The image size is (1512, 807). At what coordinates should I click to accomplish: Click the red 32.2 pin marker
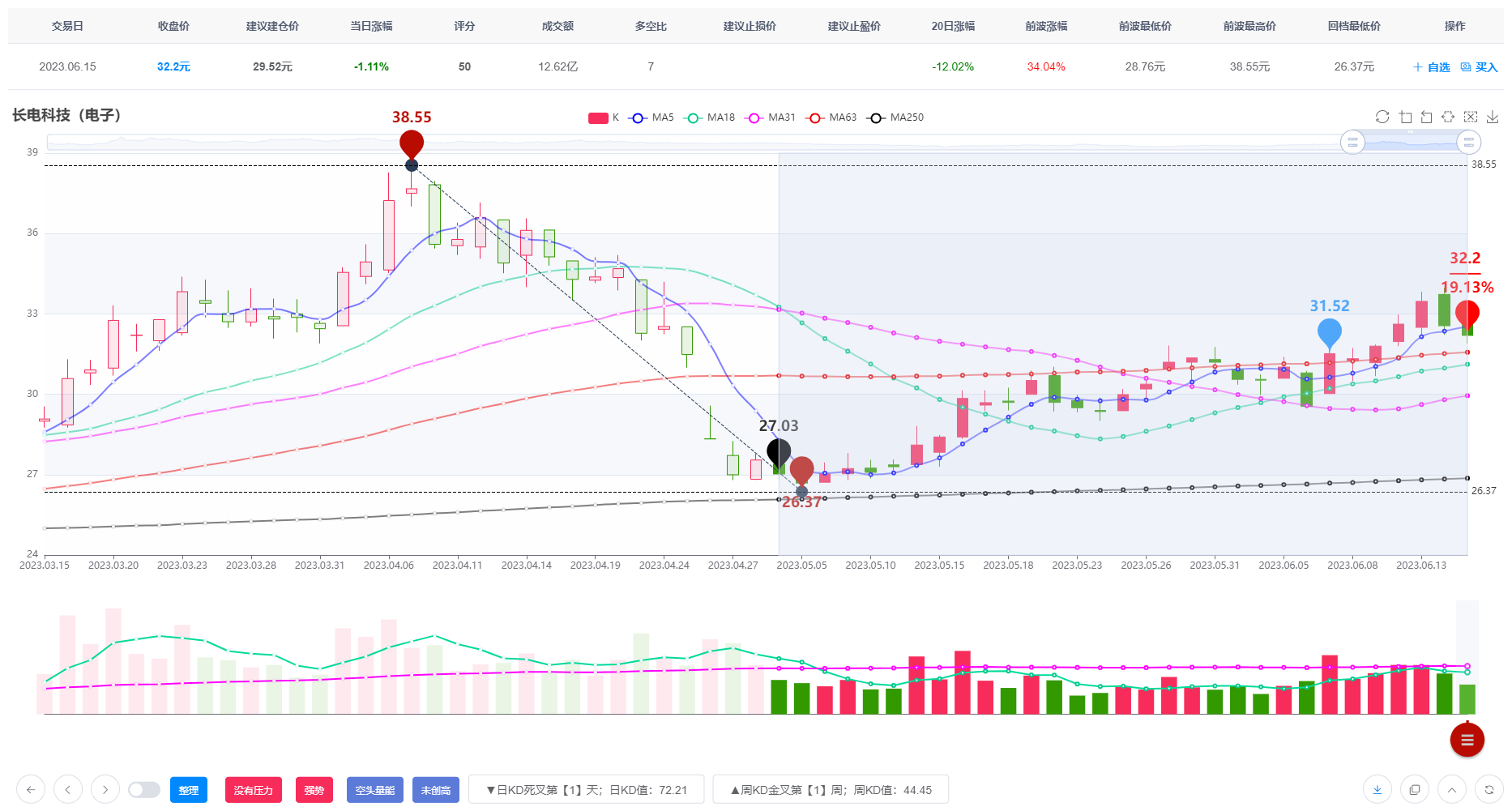pyautogui.click(x=1467, y=315)
